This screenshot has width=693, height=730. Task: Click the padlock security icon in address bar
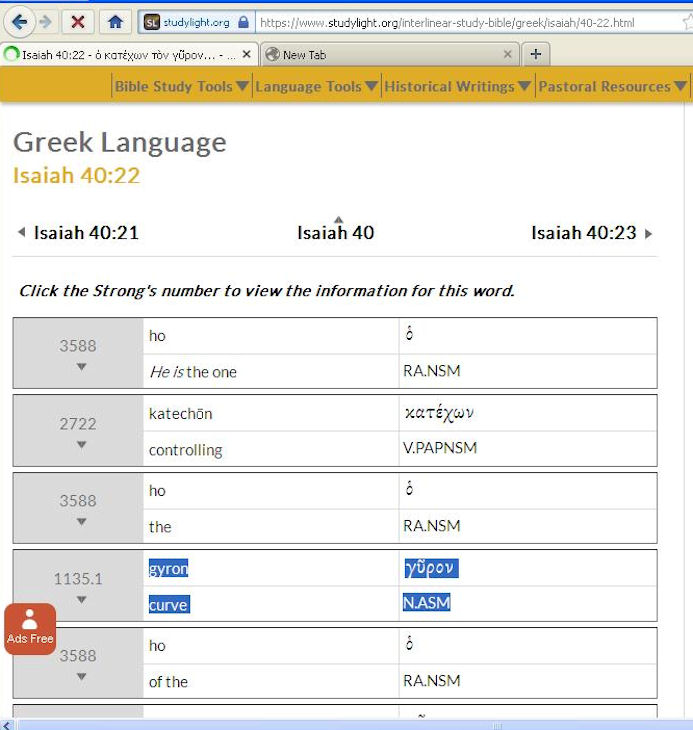(243, 22)
